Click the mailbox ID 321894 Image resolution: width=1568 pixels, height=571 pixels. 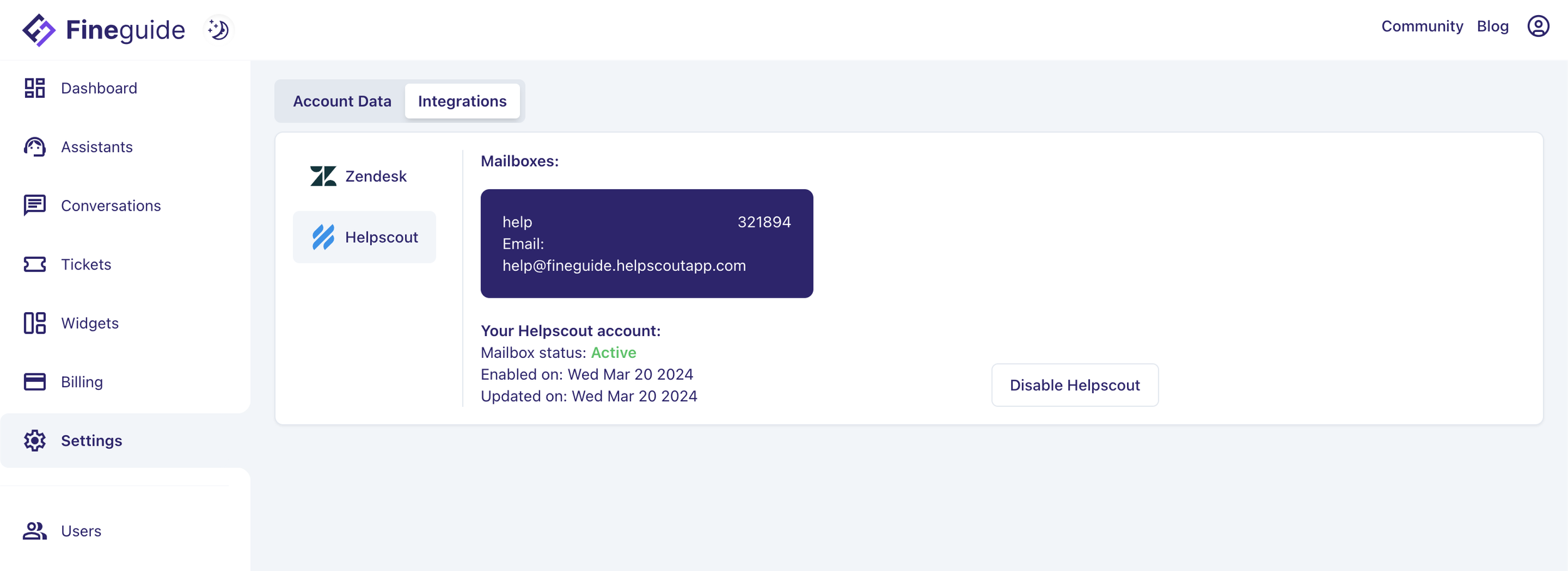coord(764,222)
